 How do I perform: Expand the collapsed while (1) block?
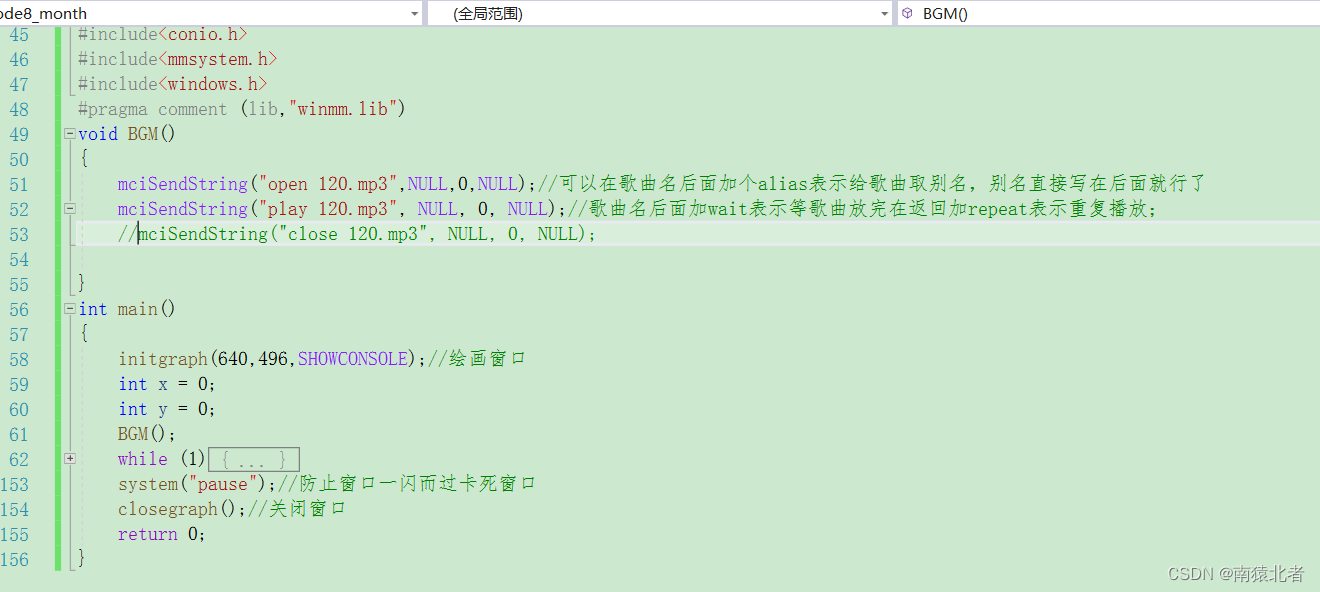pyautogui.click(x=69, y=458)
